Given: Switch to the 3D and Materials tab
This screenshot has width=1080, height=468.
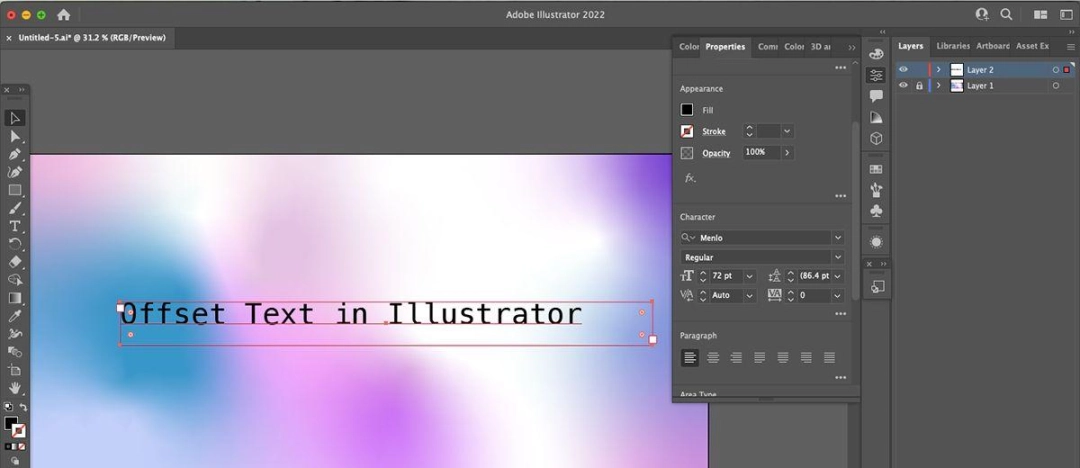Looking at the screenshot, I should point(820,47).
